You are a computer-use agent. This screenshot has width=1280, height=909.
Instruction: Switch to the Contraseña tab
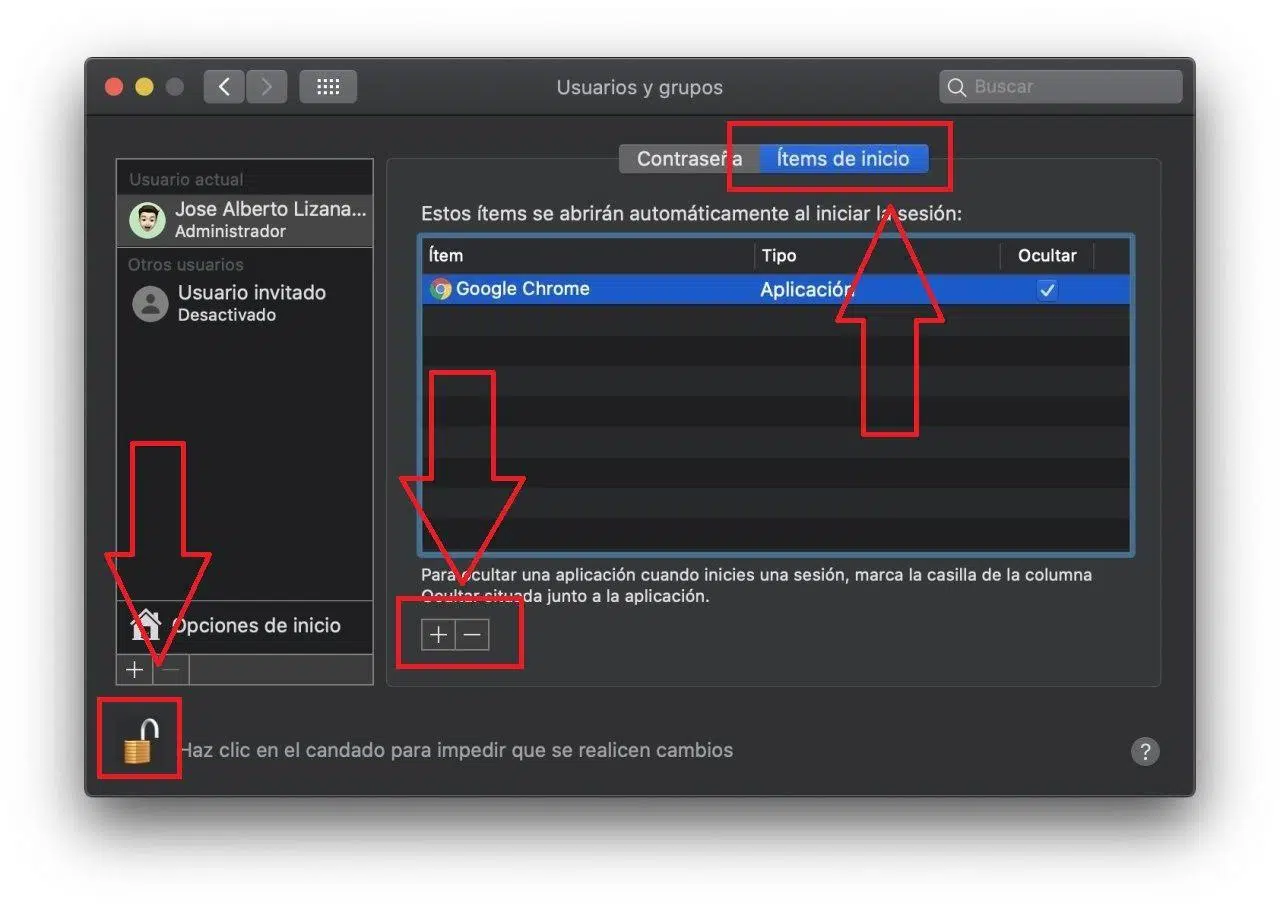[x=689, y=159]
